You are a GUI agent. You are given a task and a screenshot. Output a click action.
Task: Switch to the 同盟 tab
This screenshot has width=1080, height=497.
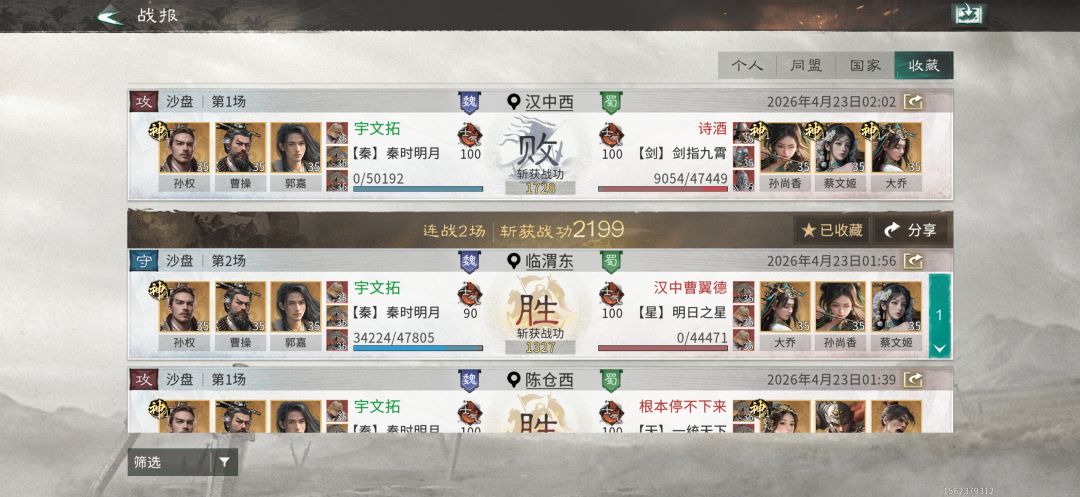[806, 65]
